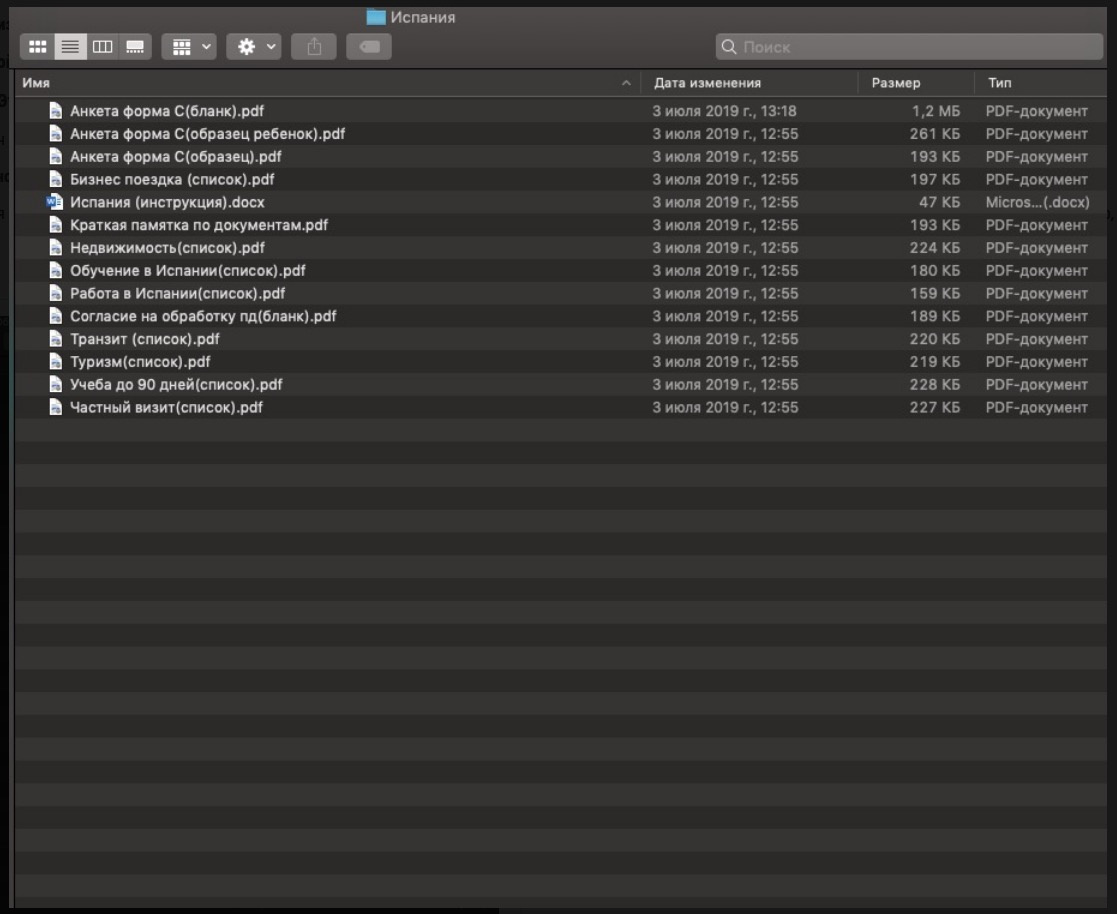Select the Word icon of Испания (инструкция).docx

tap(55, 202)
